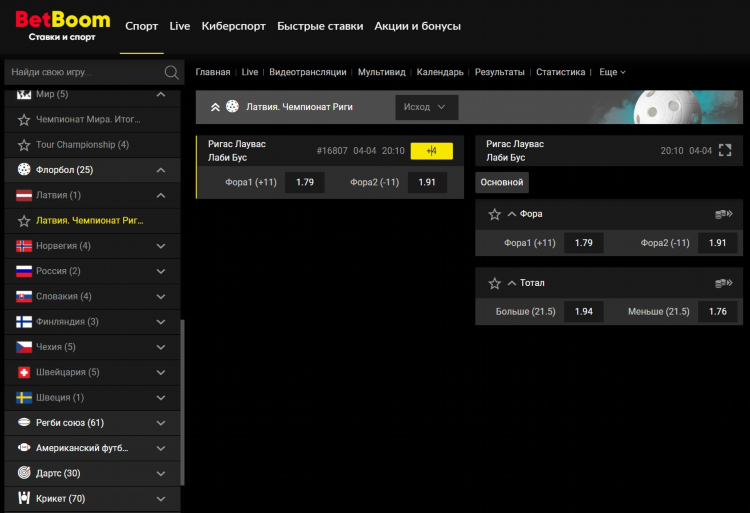Click the Finland flag icon
This screenshot has height=513, width=750.
pyautogui.click(x=24, y=322)
